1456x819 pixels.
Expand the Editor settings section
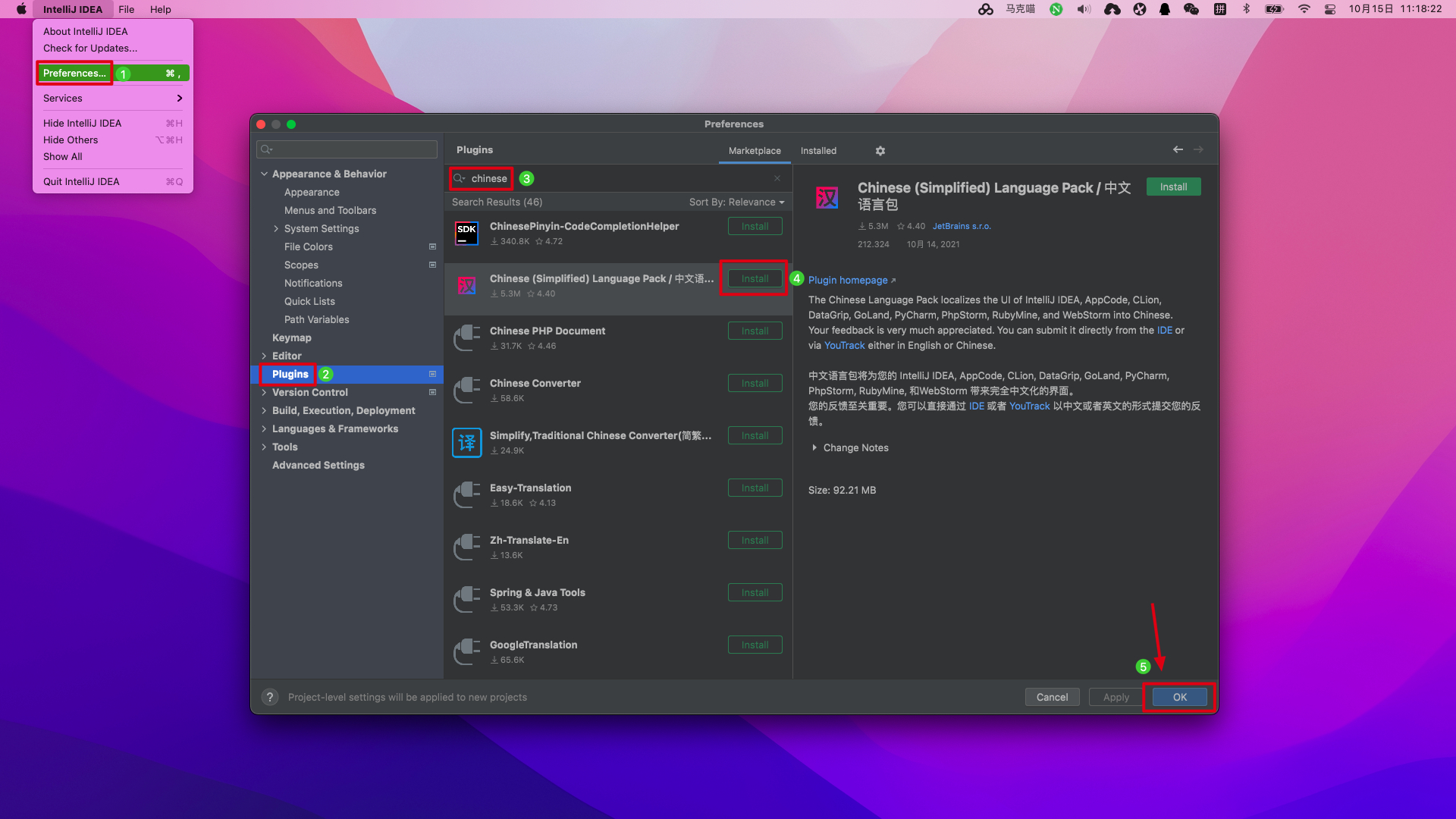pos(264,356)
